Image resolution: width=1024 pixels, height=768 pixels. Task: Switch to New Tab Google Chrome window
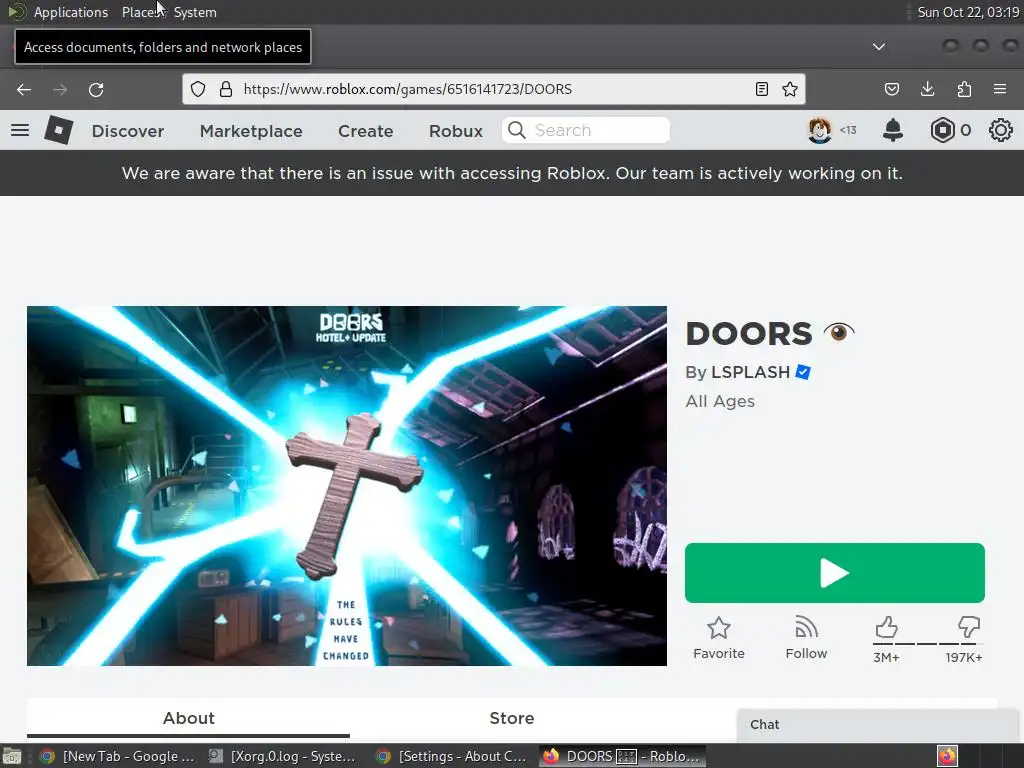point(118,756)
